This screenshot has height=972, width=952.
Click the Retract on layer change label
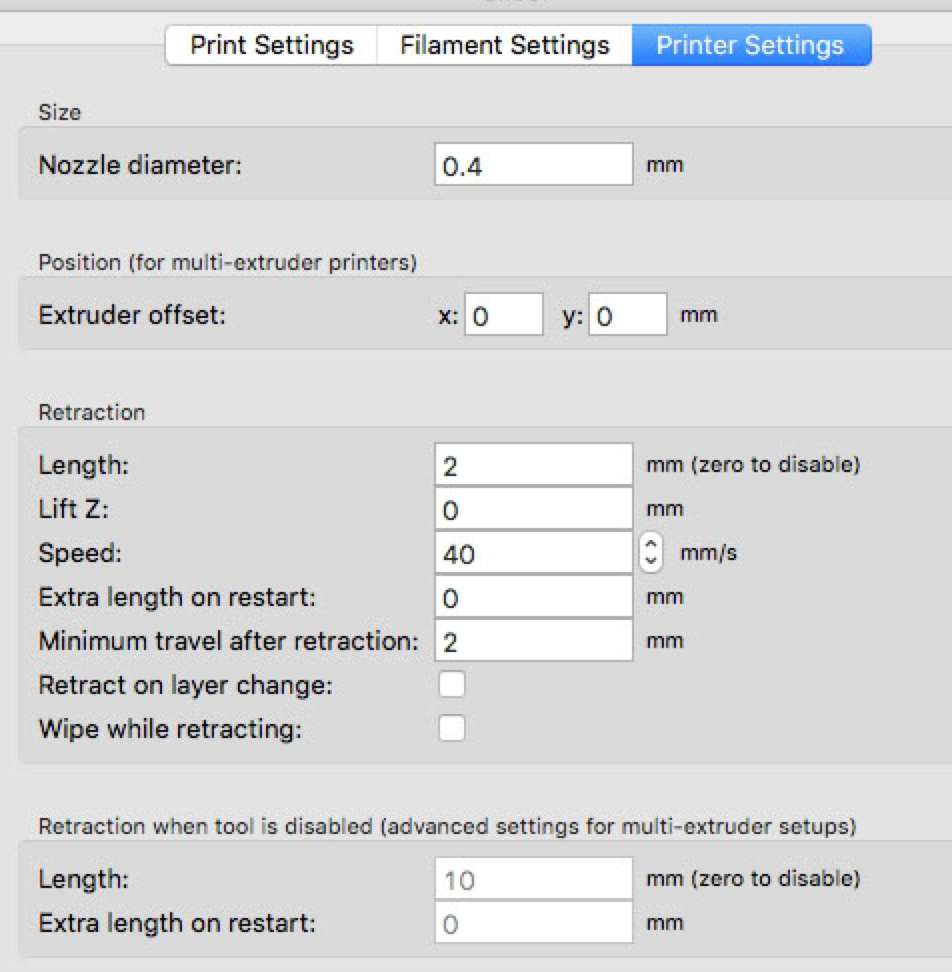tap(185, 685)
